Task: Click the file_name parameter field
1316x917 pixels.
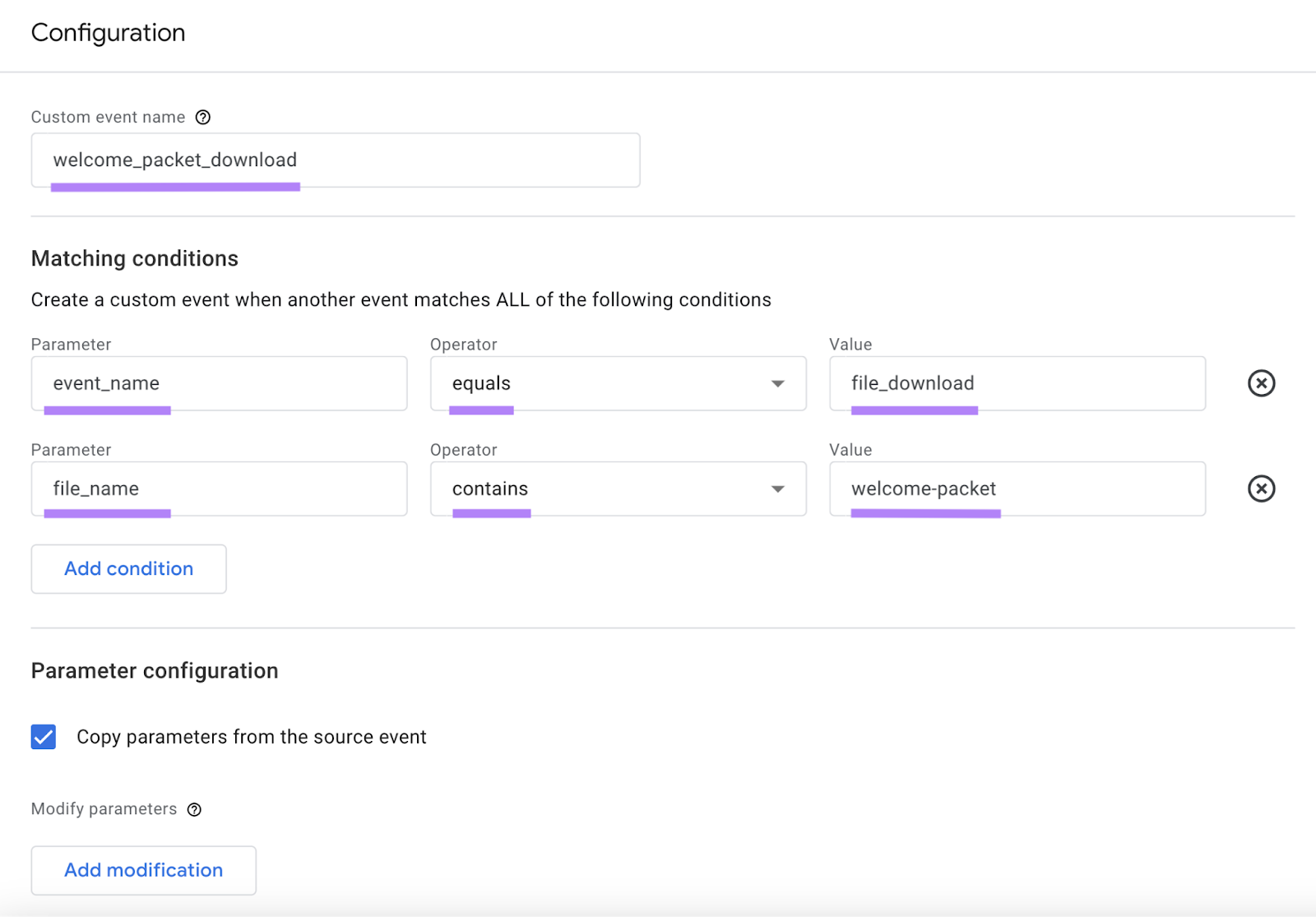Action: 219,489
